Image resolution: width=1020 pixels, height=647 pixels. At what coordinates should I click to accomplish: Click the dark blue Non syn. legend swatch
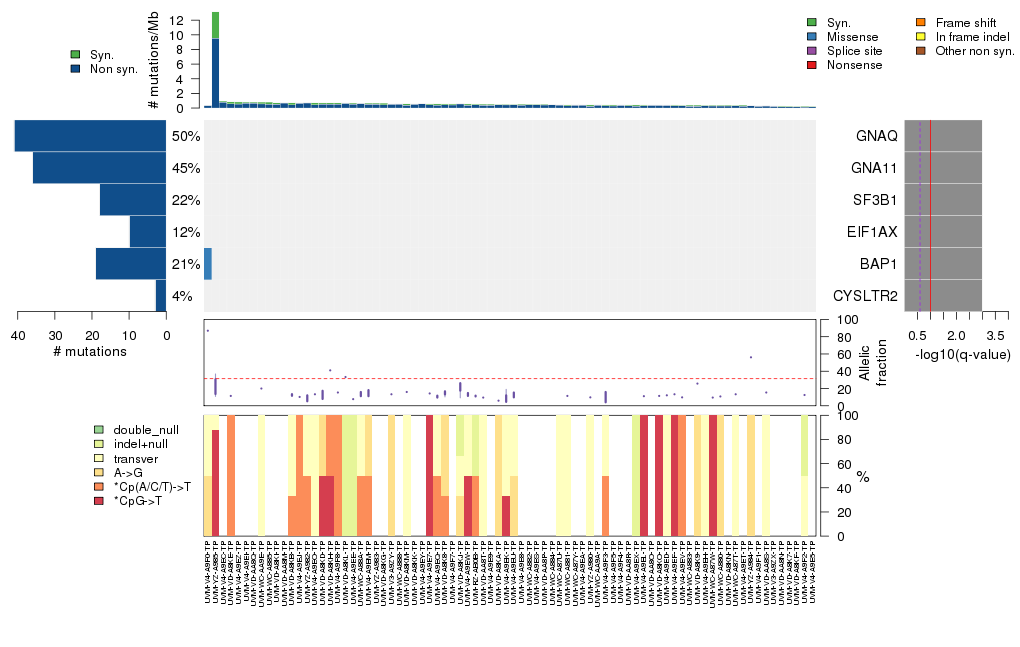pyautogui.click(x=76, y=69)
